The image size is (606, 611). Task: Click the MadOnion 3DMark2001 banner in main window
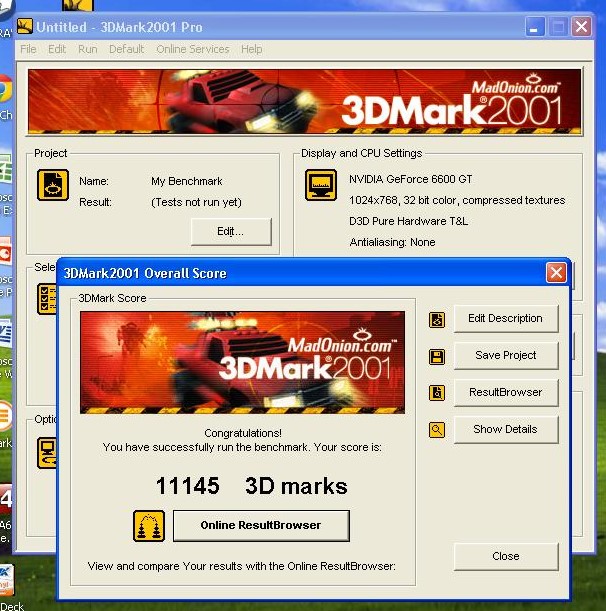[304, 102]
